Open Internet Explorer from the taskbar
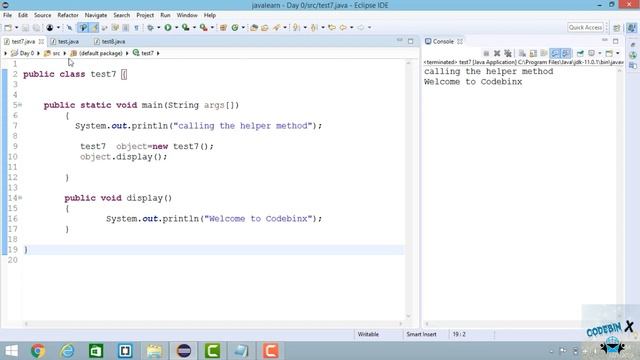This screenshot has height=360, width=640. pos(67,351)
